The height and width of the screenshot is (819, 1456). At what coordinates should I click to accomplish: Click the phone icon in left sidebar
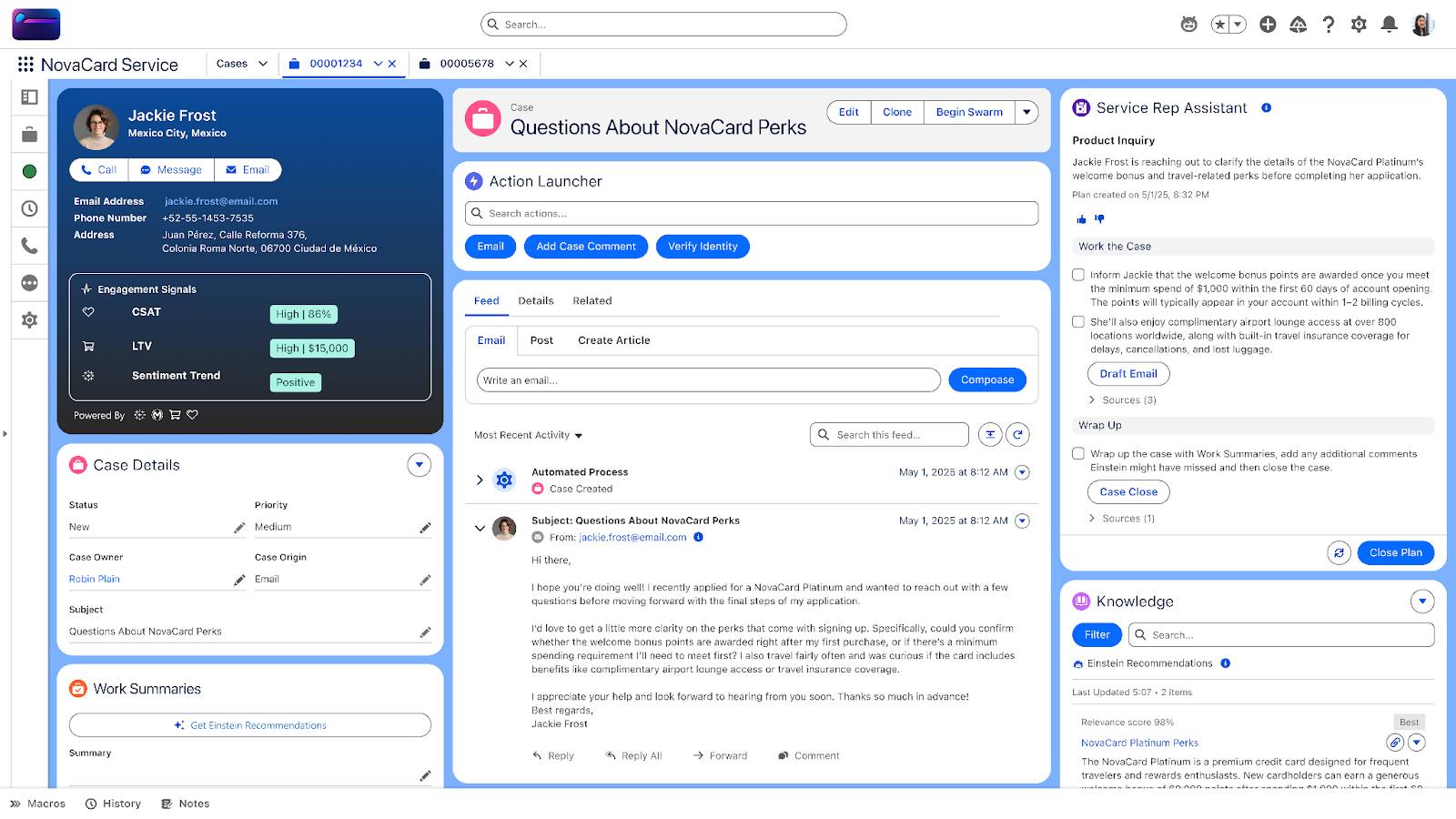[x=29, y=246]
